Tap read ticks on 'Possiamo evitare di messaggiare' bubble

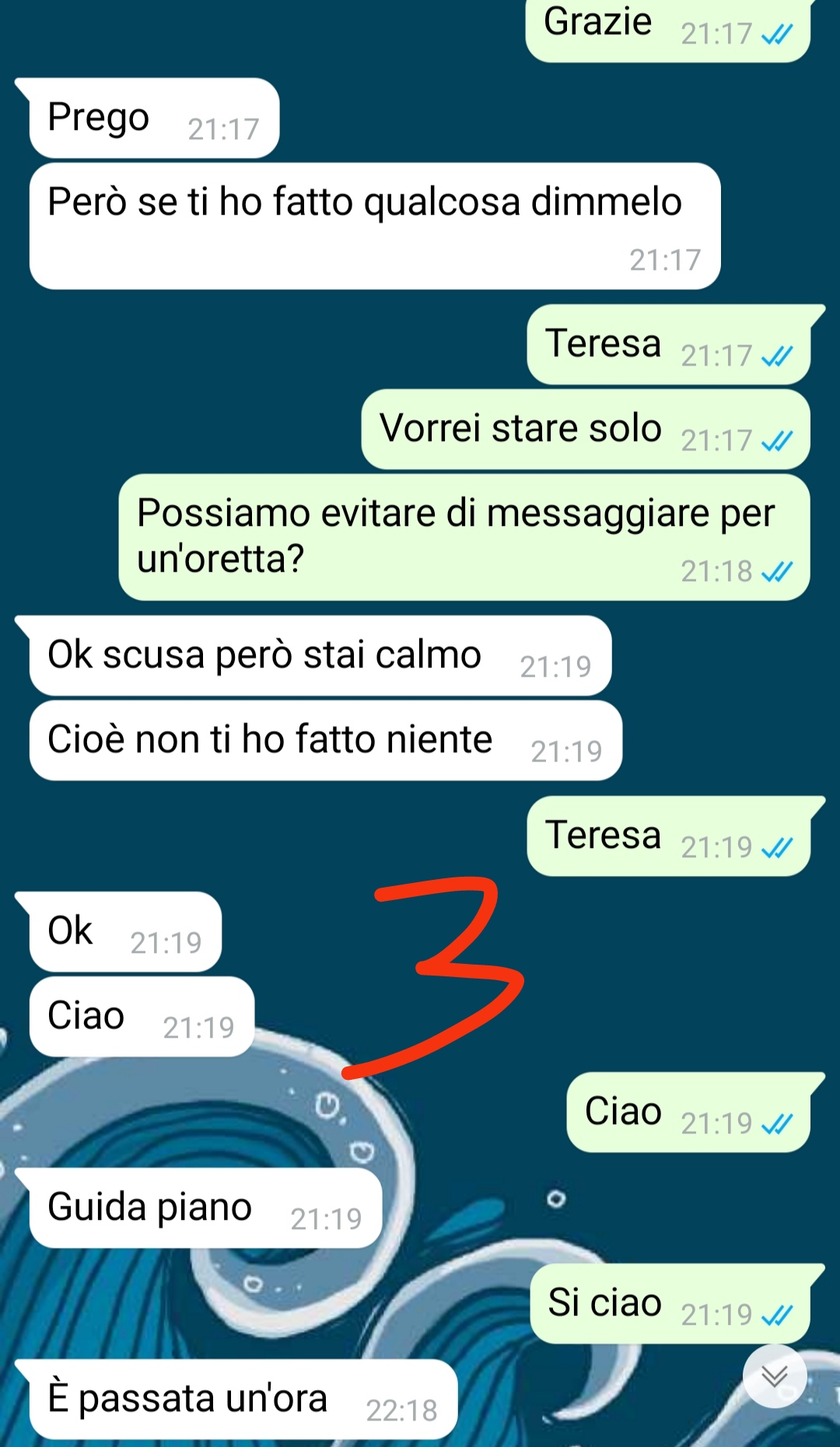[777, 572]
